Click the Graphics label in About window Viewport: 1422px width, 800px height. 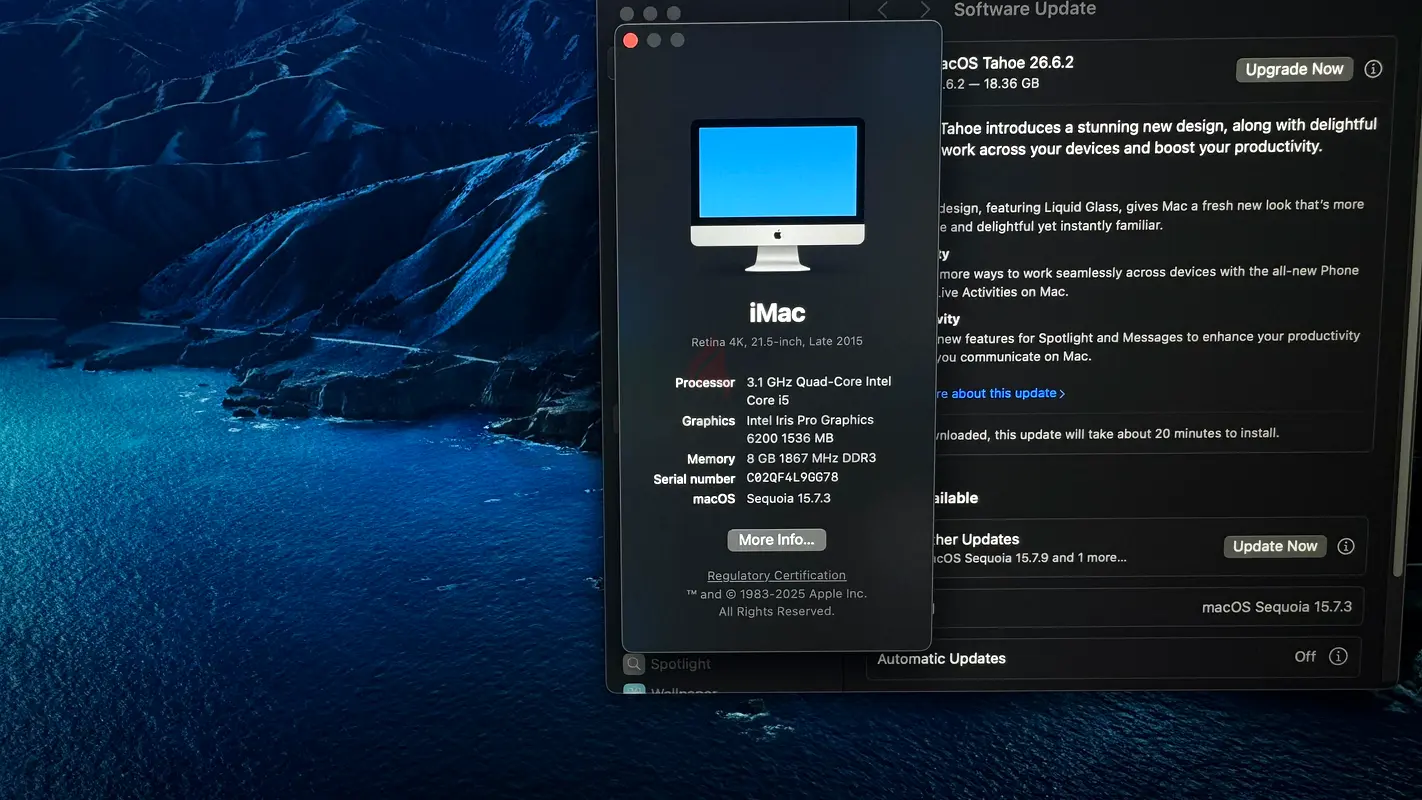709,422
